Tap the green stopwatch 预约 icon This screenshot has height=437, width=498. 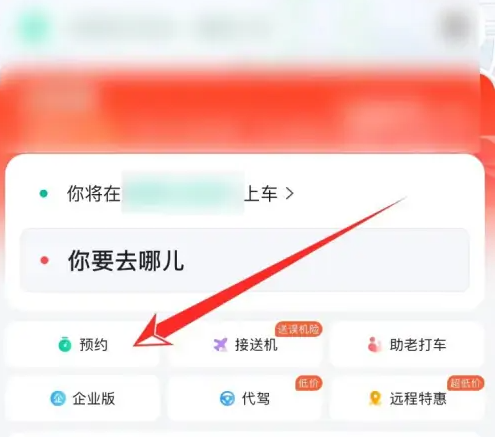point(65,345)
